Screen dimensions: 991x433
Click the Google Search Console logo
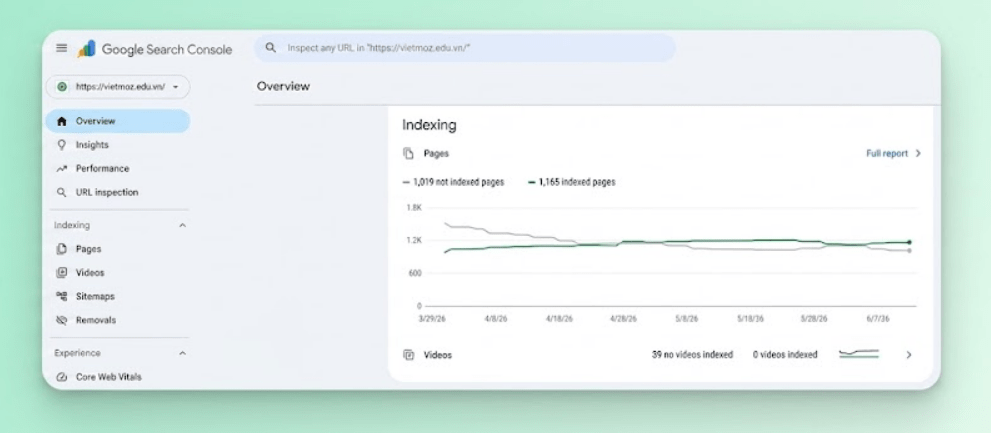155,49
